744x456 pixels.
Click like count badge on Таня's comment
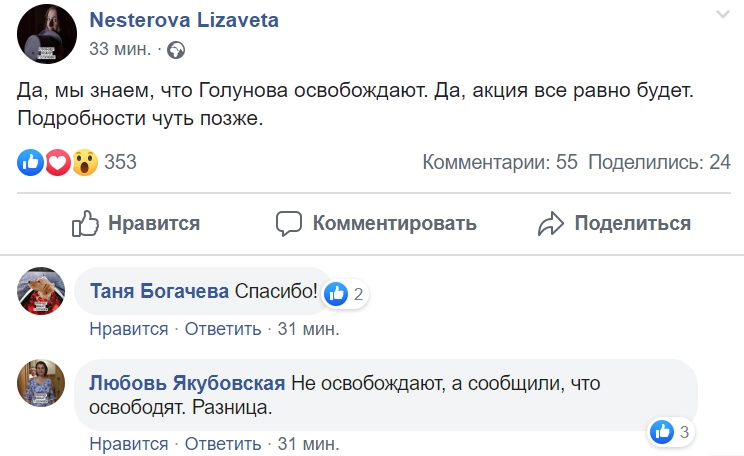pos(345,294)
